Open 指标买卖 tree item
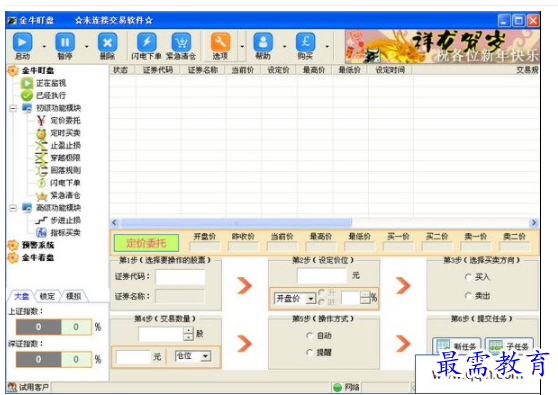This screenshot has height=395, width=558. click(65, 233)
